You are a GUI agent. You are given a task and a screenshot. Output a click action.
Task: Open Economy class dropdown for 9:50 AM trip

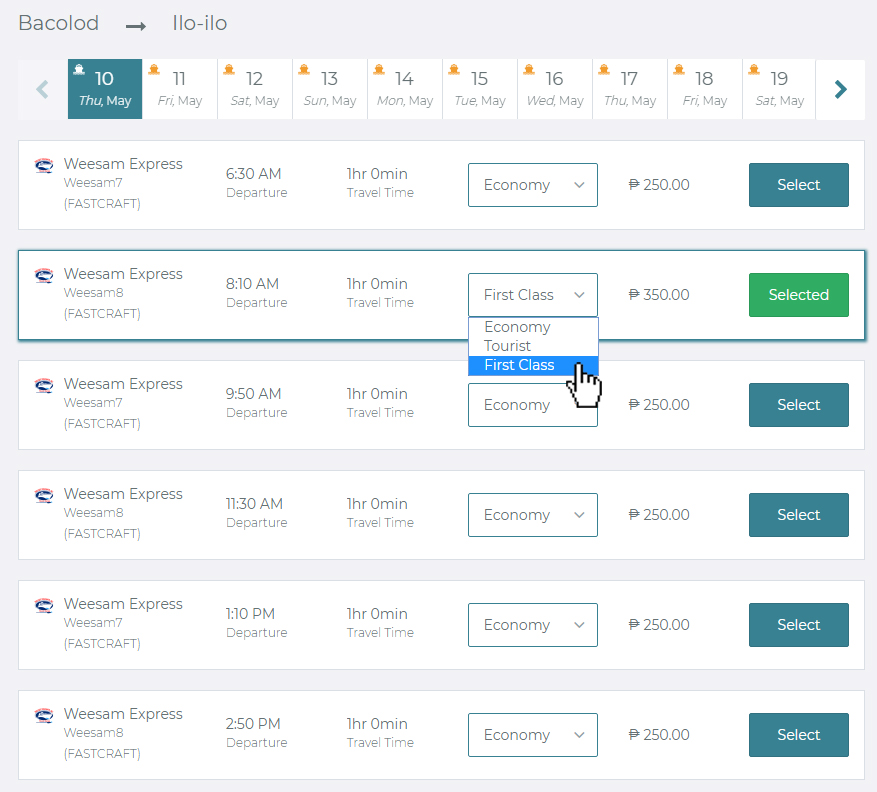click(x=532, y=405)
